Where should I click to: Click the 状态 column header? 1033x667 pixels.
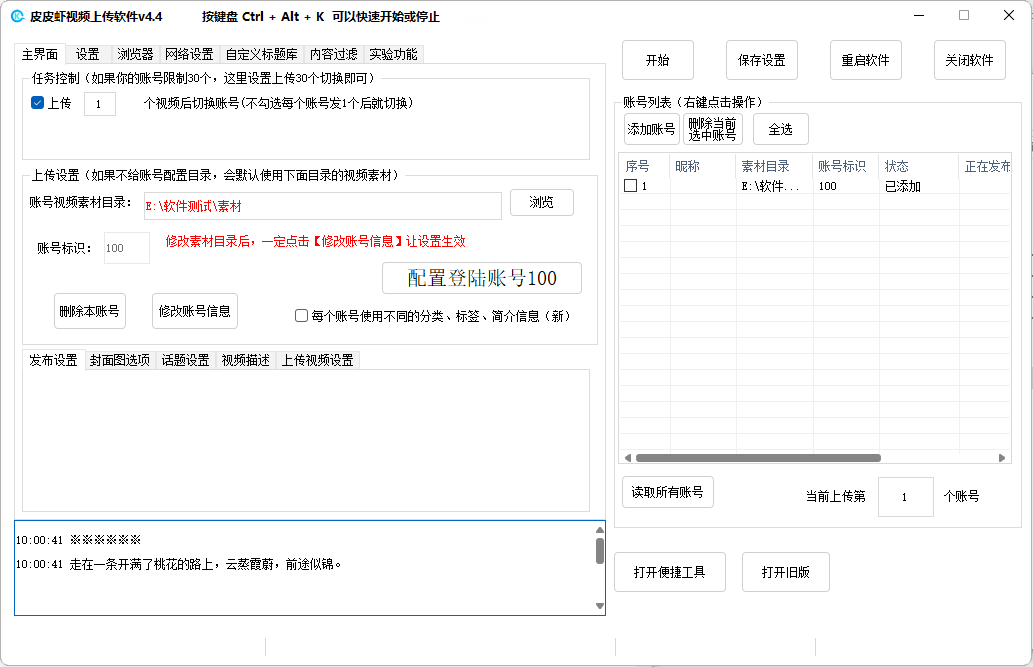point(919,166)
